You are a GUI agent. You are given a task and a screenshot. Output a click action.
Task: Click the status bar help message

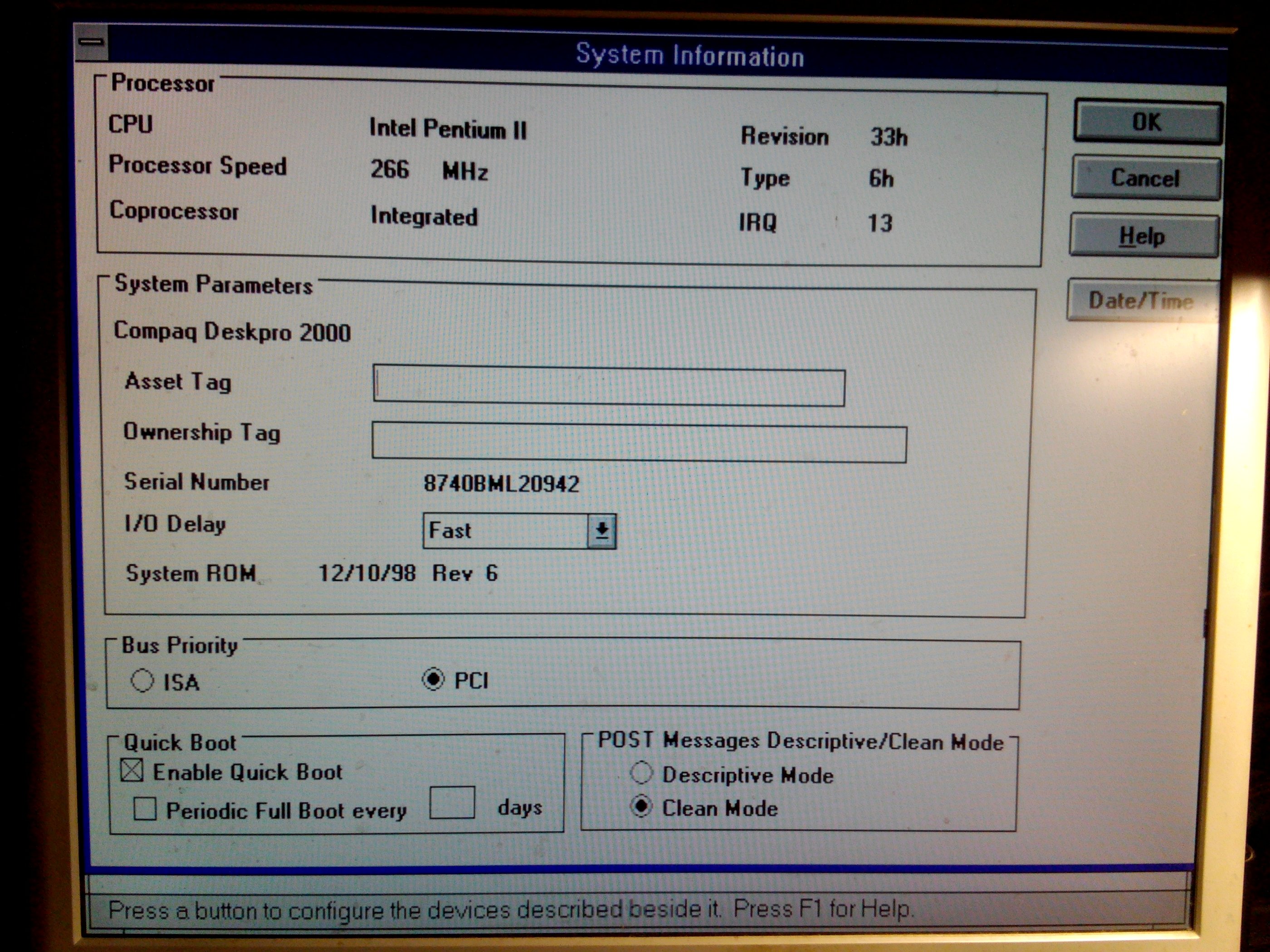510,910
